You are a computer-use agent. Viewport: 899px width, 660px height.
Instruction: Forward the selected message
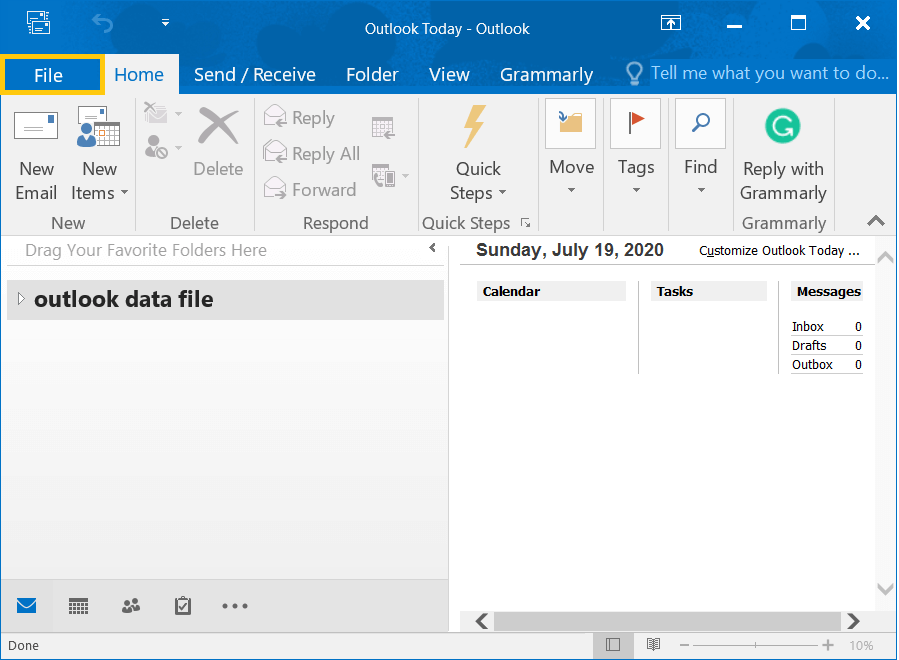pyautogui.click(x=310, y=189)
